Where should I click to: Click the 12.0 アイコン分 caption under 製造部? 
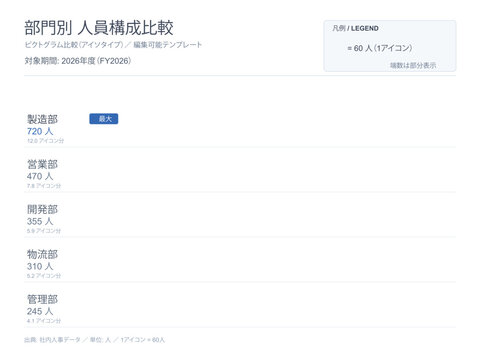45,141
